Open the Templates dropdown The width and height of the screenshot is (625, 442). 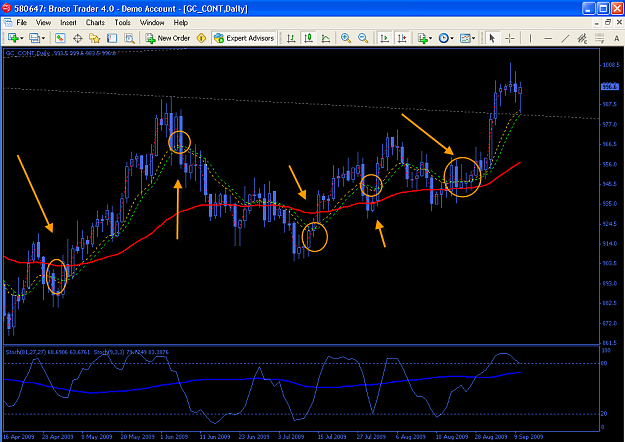[x=467, y=38]
